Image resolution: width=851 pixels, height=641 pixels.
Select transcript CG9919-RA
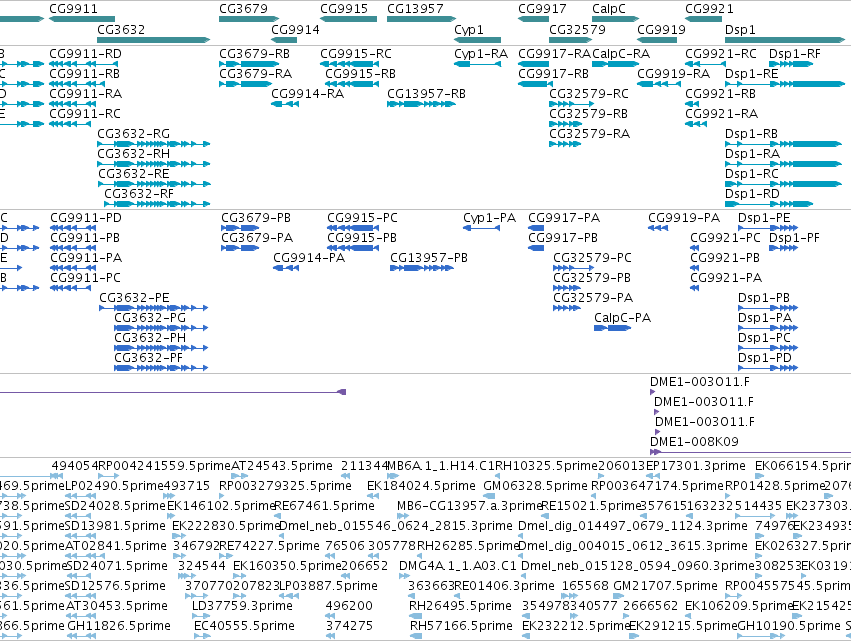[659, 84]
